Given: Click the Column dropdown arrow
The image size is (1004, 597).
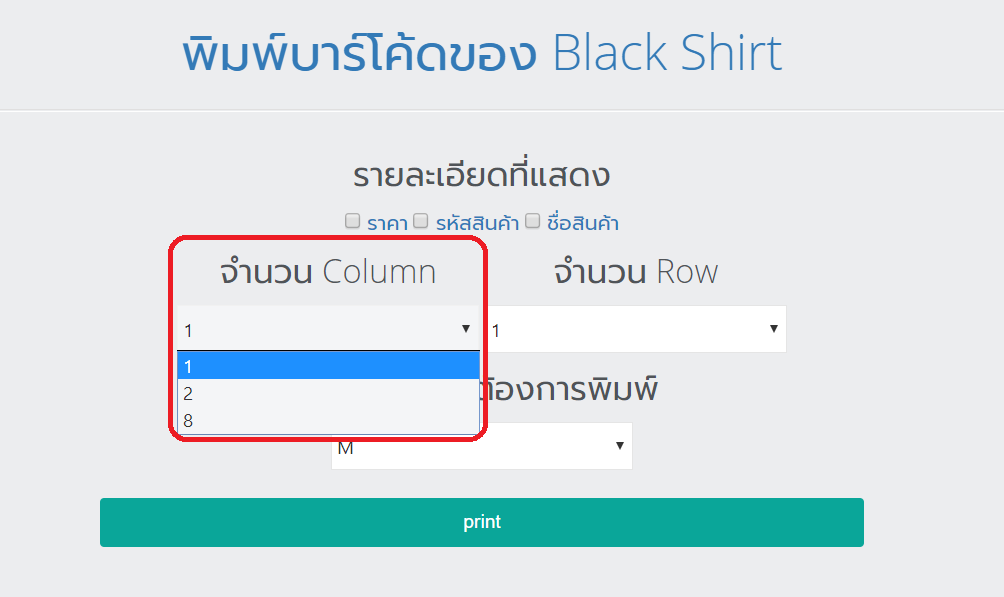Looking at the screenshot, I should [466, 329].
